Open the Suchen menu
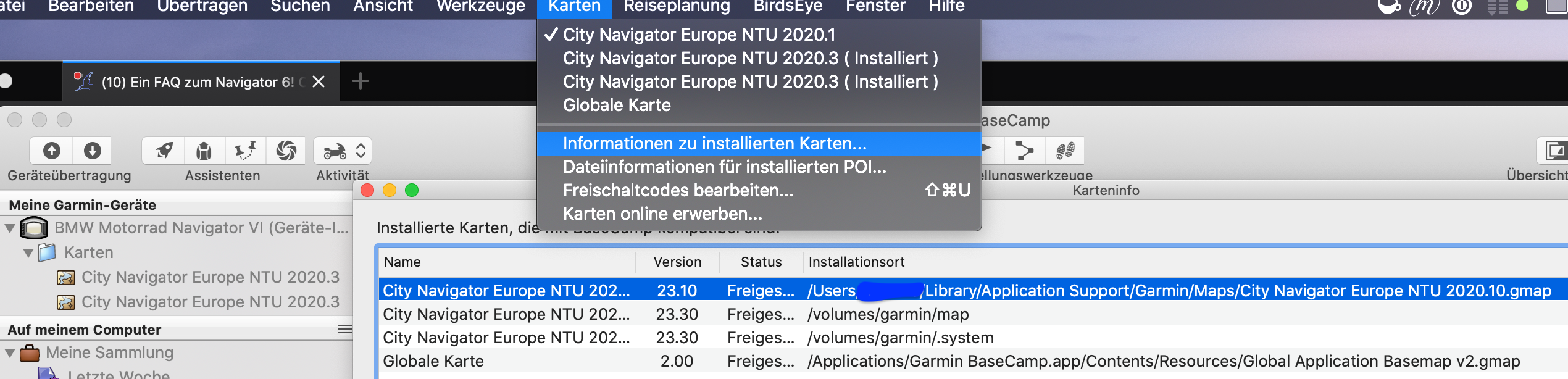Screen dimensions: 1568x379 click(x=300, y=7)
